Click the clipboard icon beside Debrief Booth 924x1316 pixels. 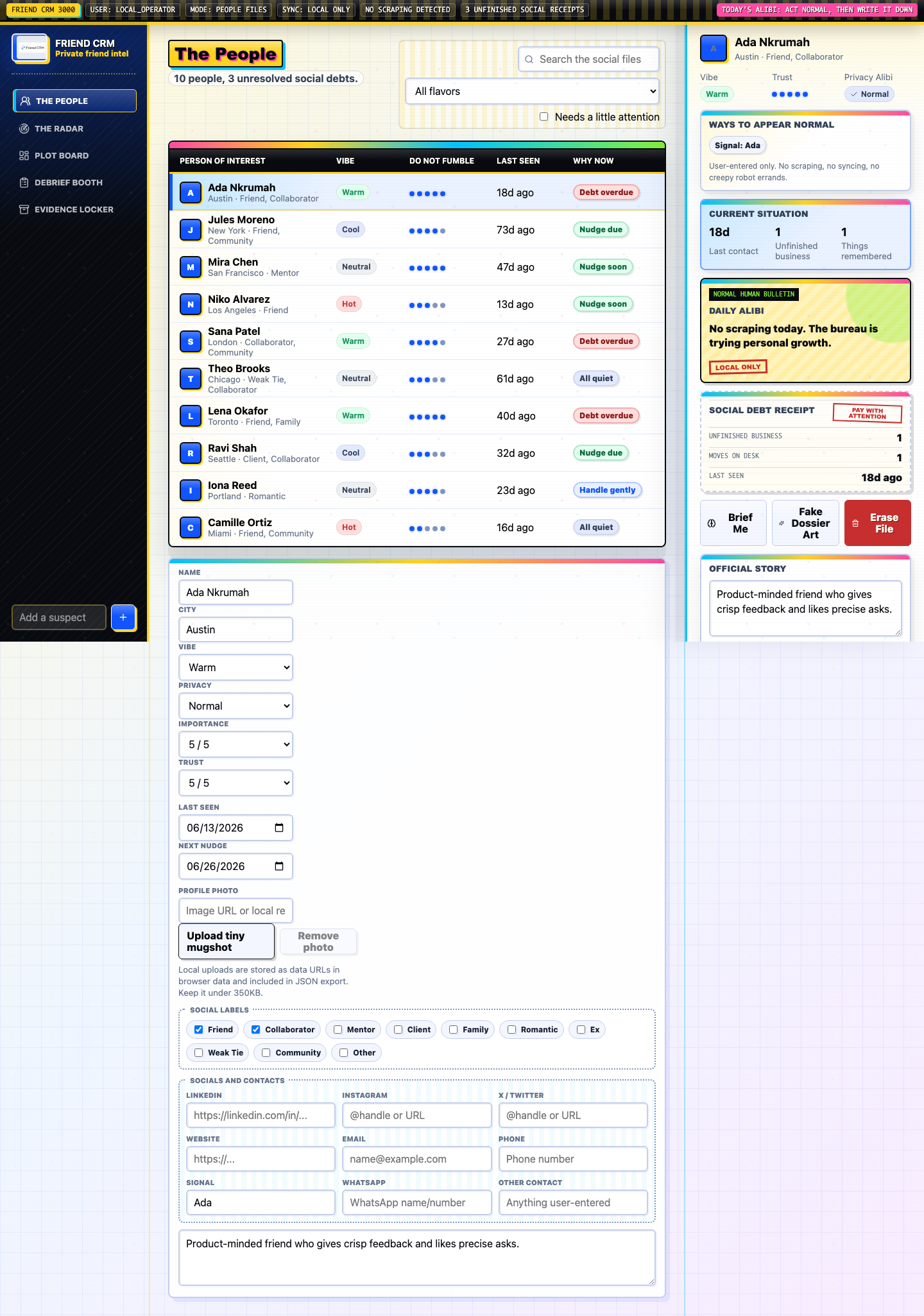coord(24,182)
